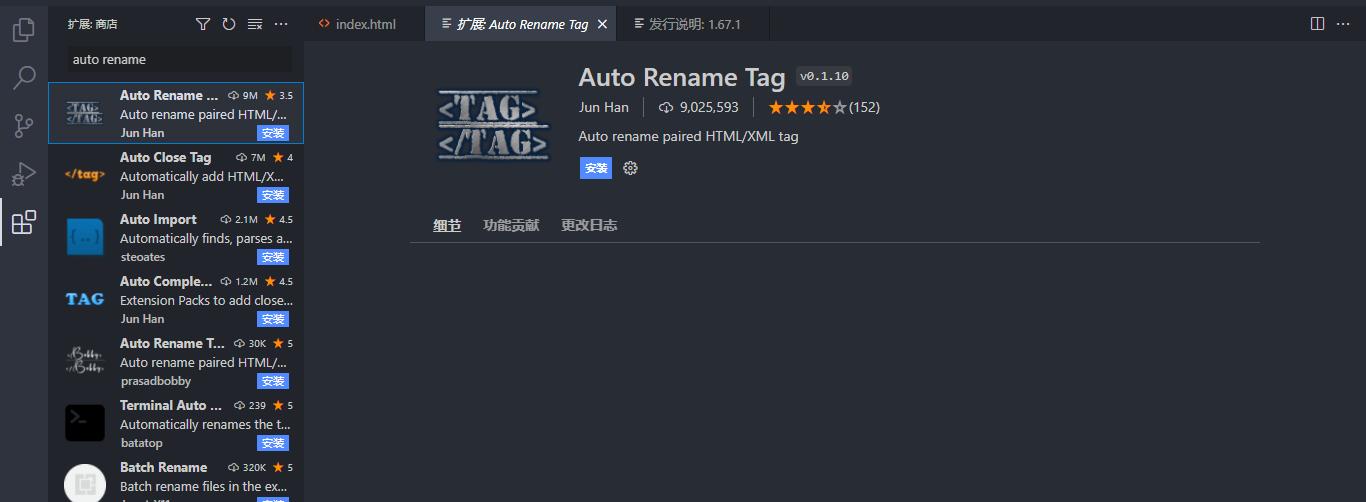This screenshot has height=502, width=1366.
Task: Click the 9,025,593 install count
Action: (699, 107)
